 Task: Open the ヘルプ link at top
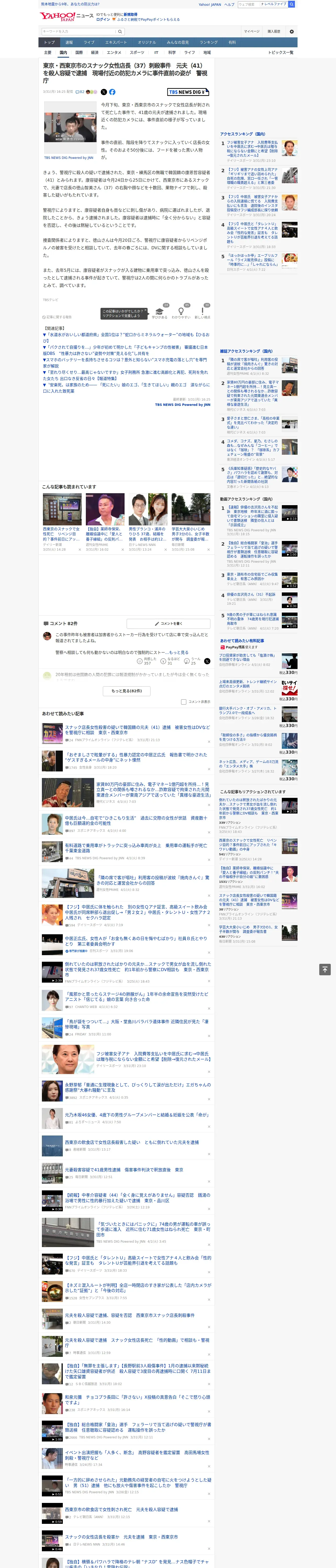pos(229,4)
